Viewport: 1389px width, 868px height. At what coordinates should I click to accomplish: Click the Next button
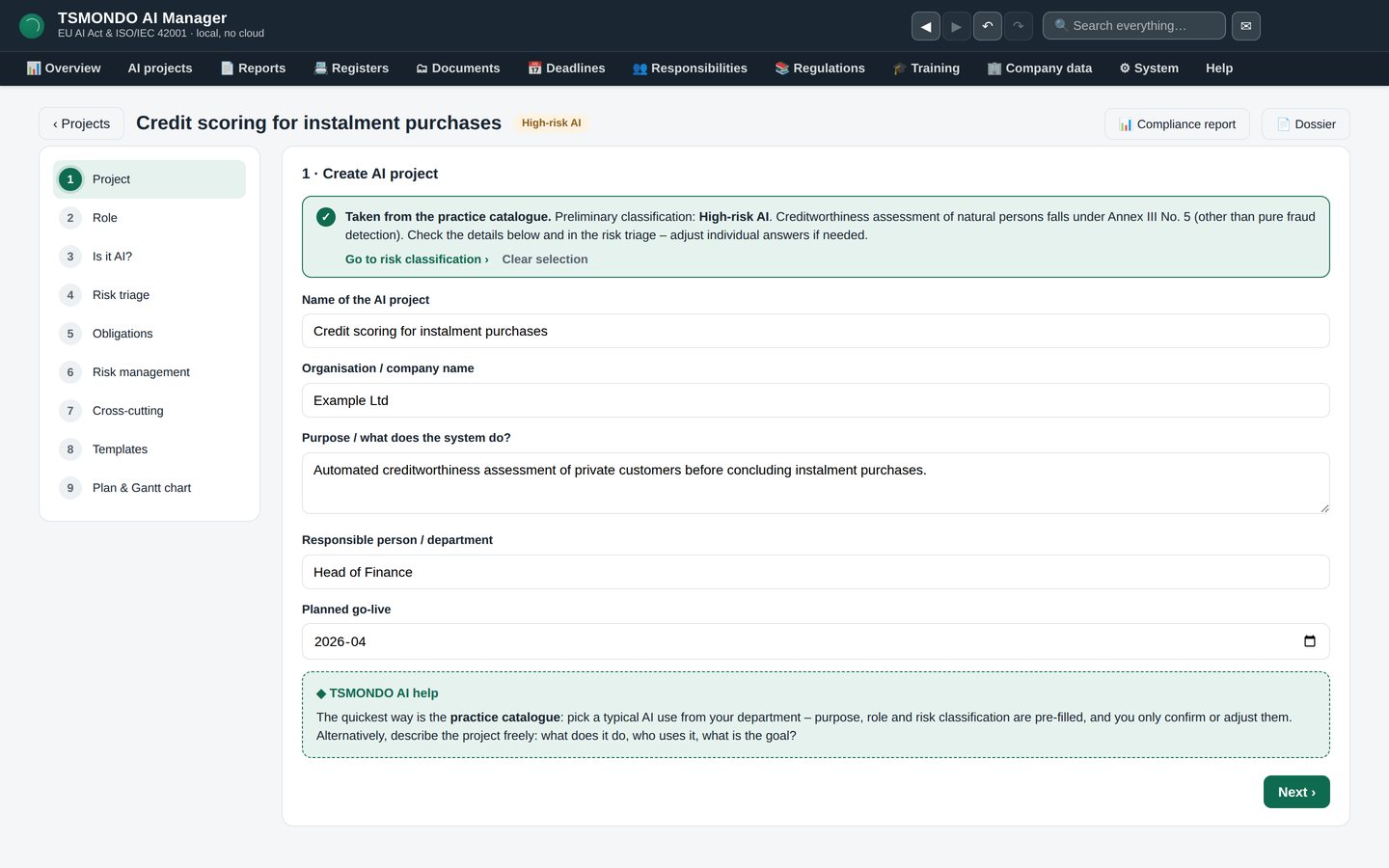pyautogui.click(x=1296, y=792)
